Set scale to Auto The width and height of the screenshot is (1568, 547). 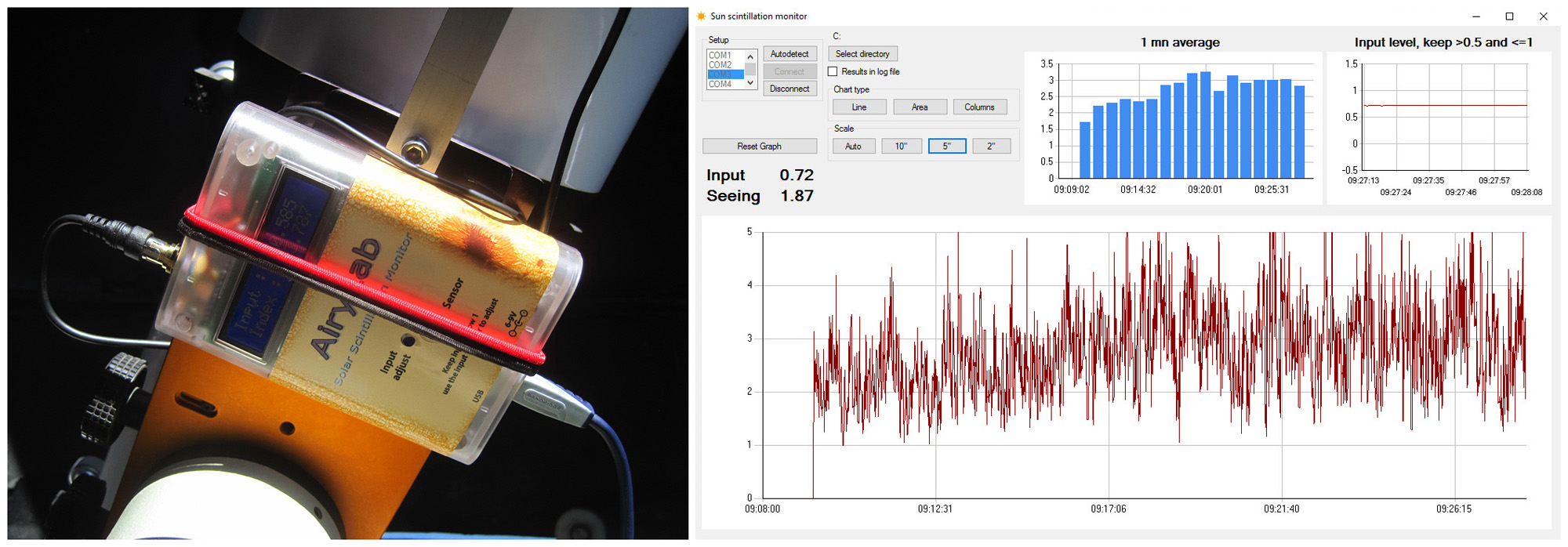tap(853, 147)
